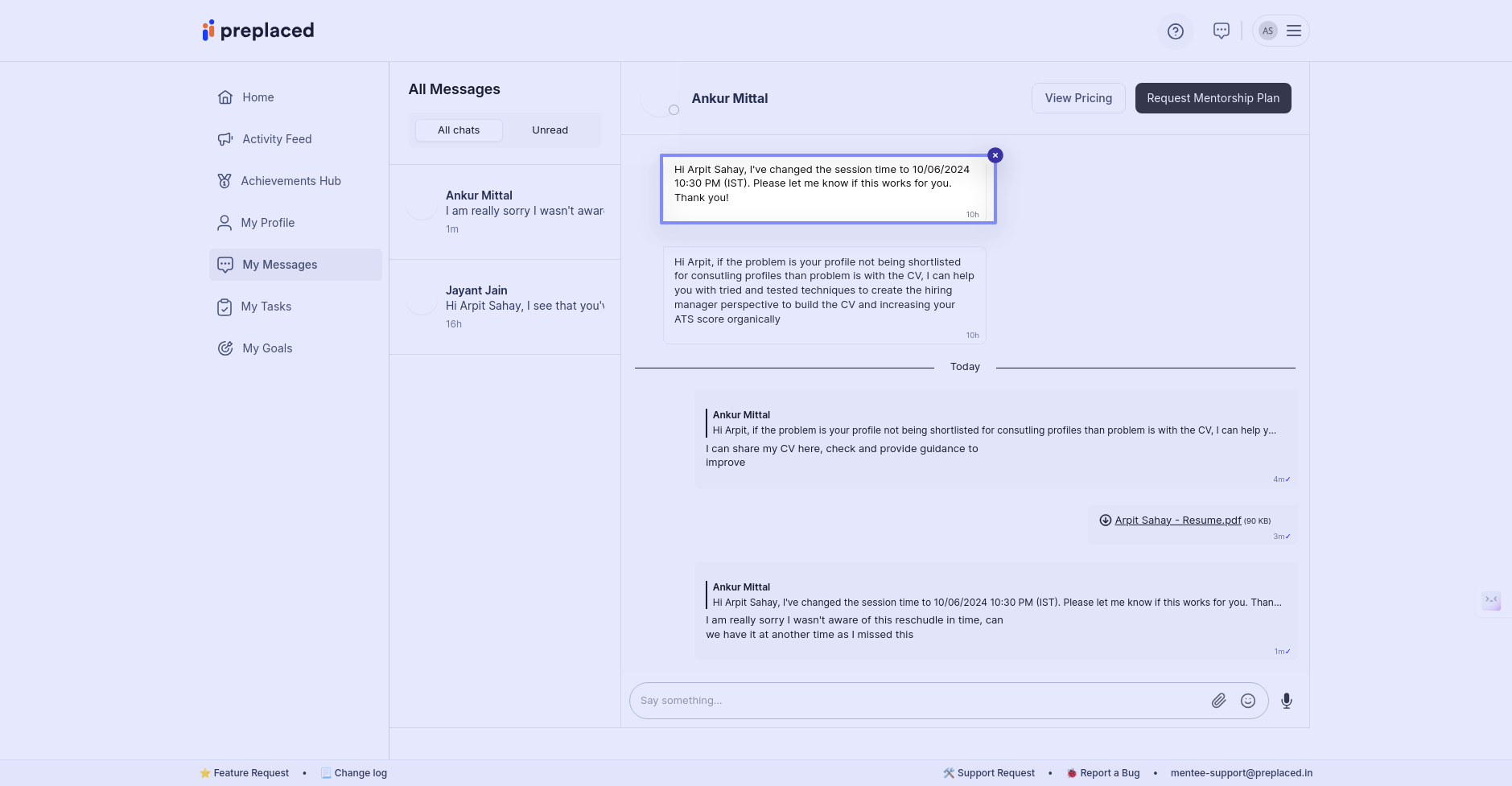Close the highlighted message with X
Image resolution: width=1512 pixels, height=786 pixels.
(x=995, y=155)
